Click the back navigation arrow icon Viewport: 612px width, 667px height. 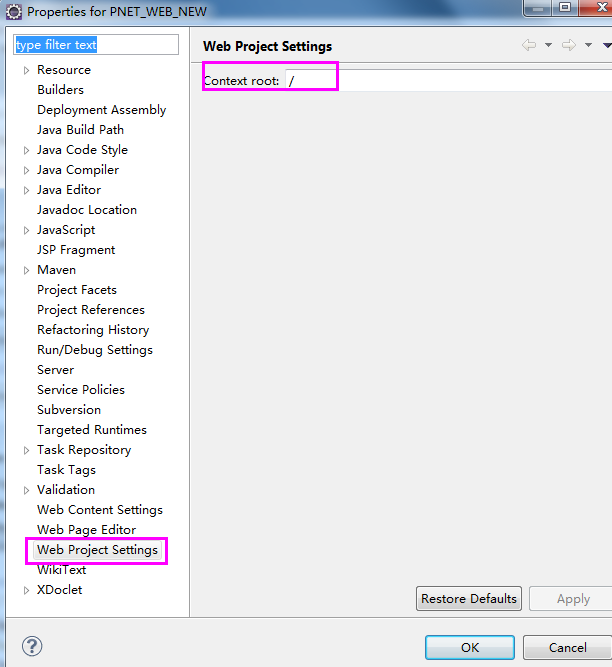point(529,45)
